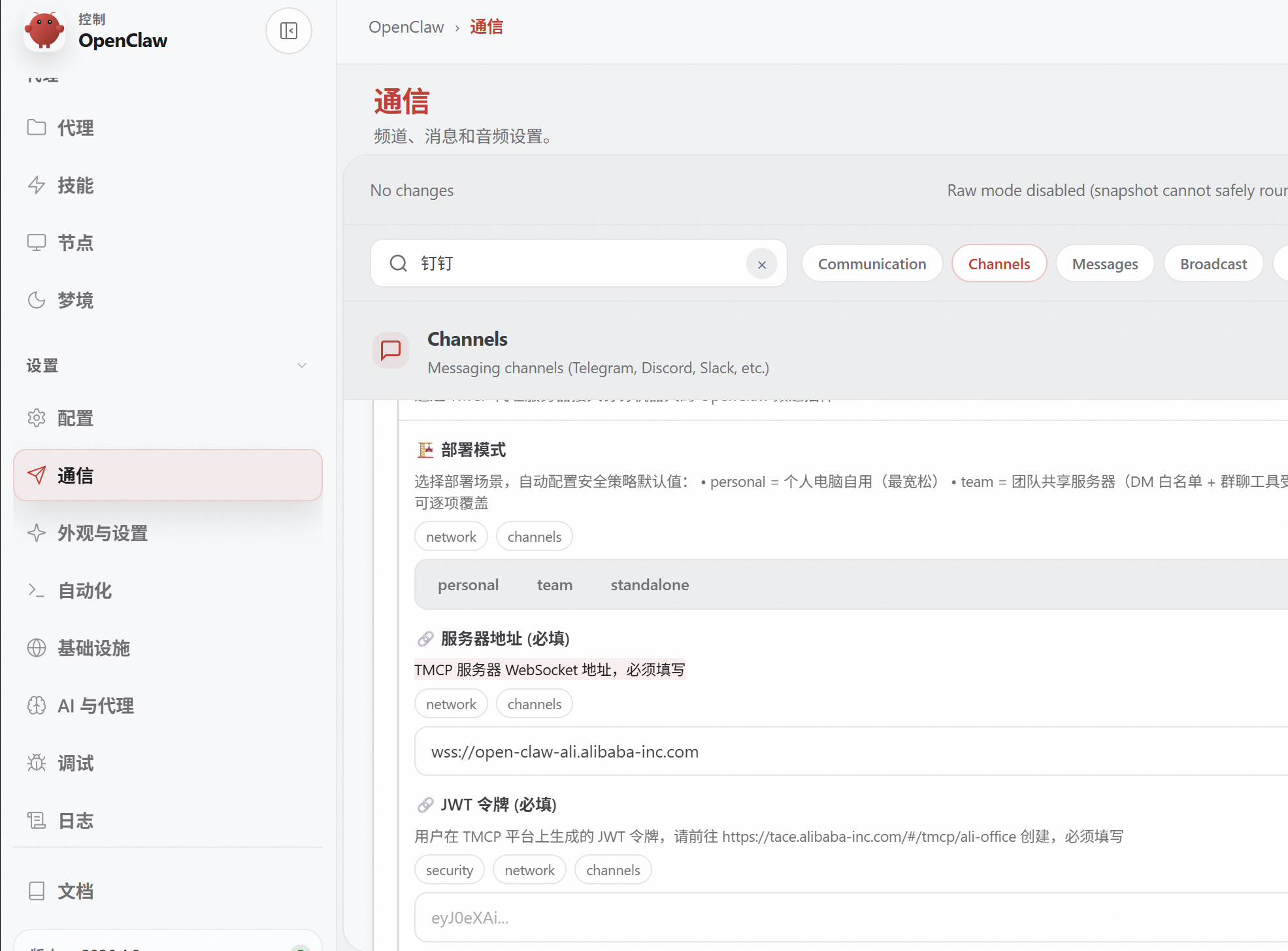Click the network tag under 服务器地址

click(x=451, y=704)
